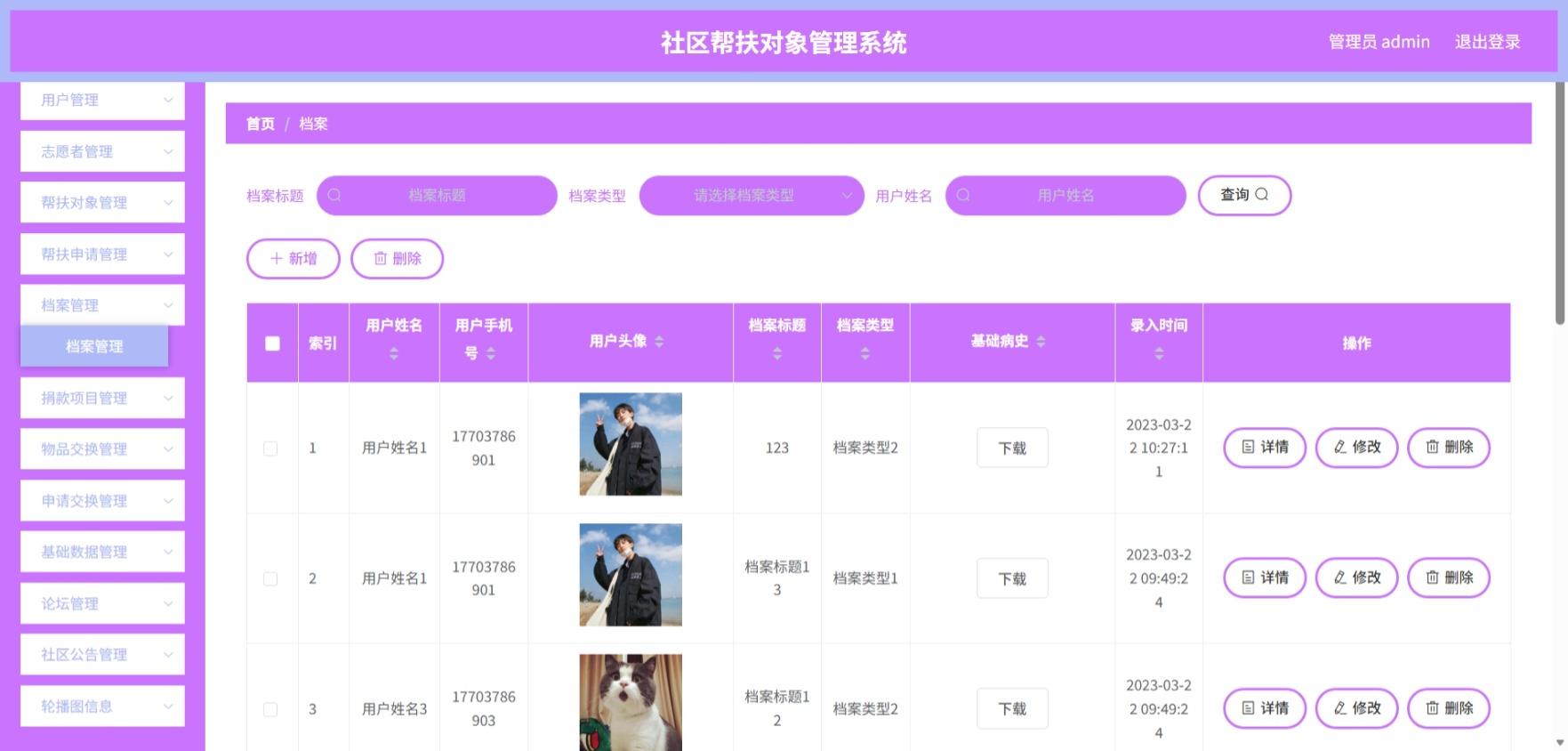Click 删除 for row 3
Screen dimensions: 1568x751
click(x=1449, y=708)
